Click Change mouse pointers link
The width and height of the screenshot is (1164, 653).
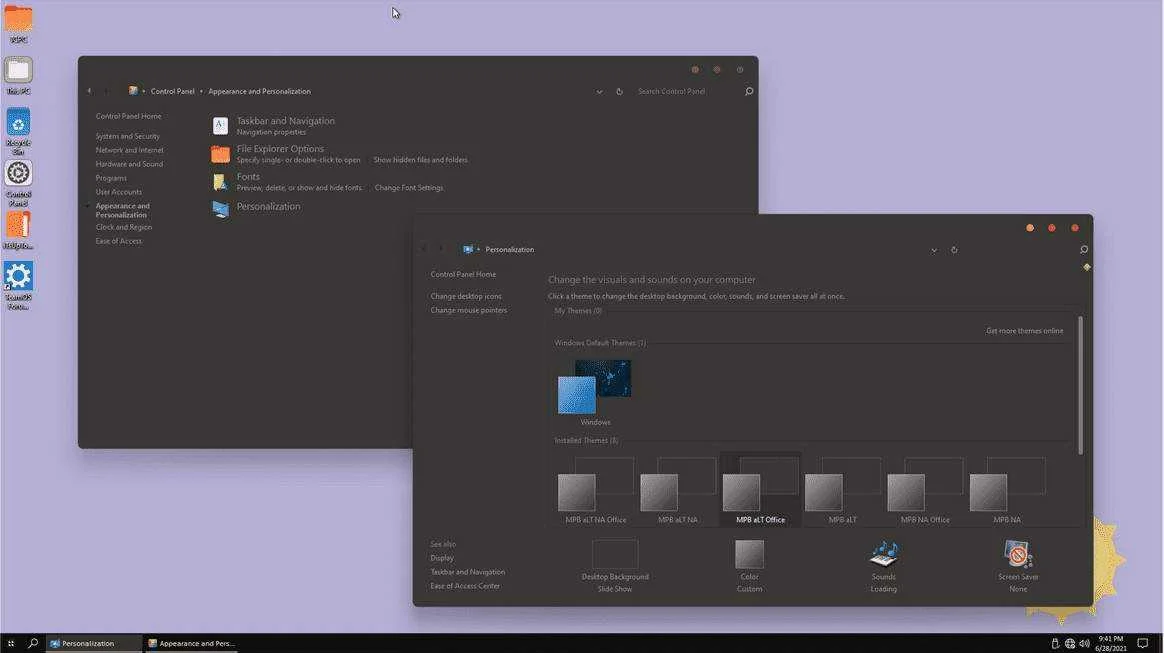coord(468,310)
